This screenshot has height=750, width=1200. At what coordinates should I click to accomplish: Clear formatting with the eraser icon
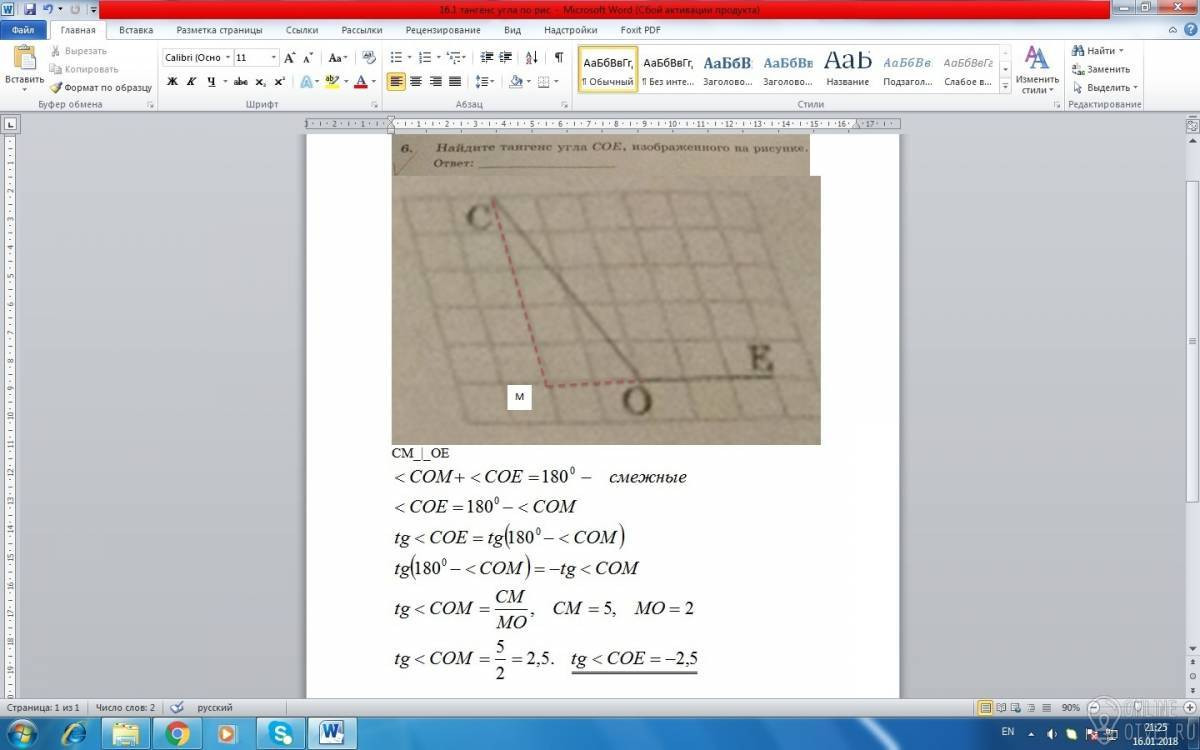(x=369, y=58)
